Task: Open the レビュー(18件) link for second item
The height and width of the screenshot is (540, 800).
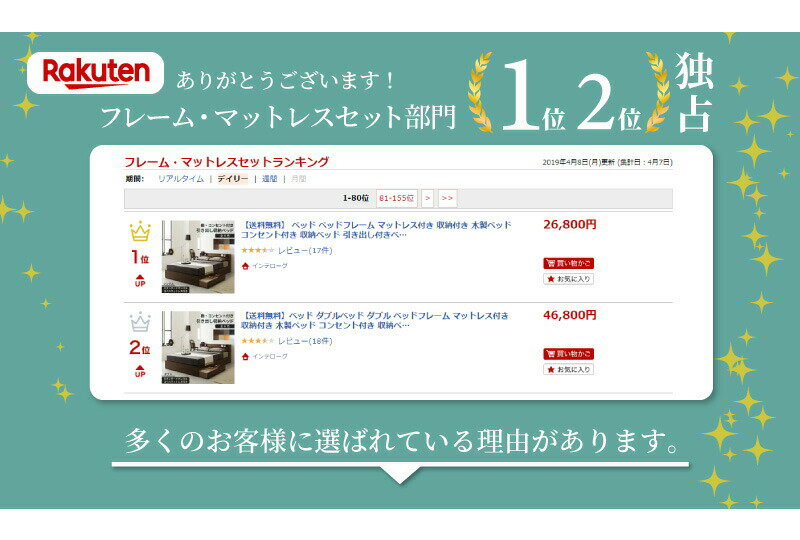Action: coord(305,341)
